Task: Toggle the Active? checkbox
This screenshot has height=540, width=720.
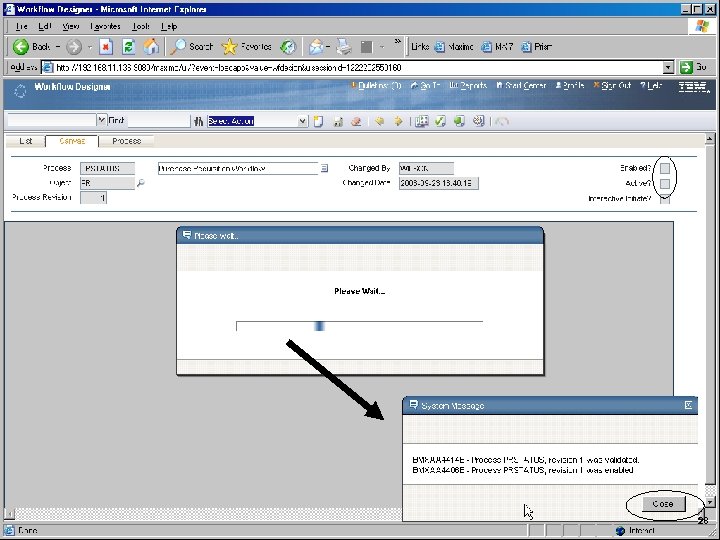Action: tap(664, 184)
